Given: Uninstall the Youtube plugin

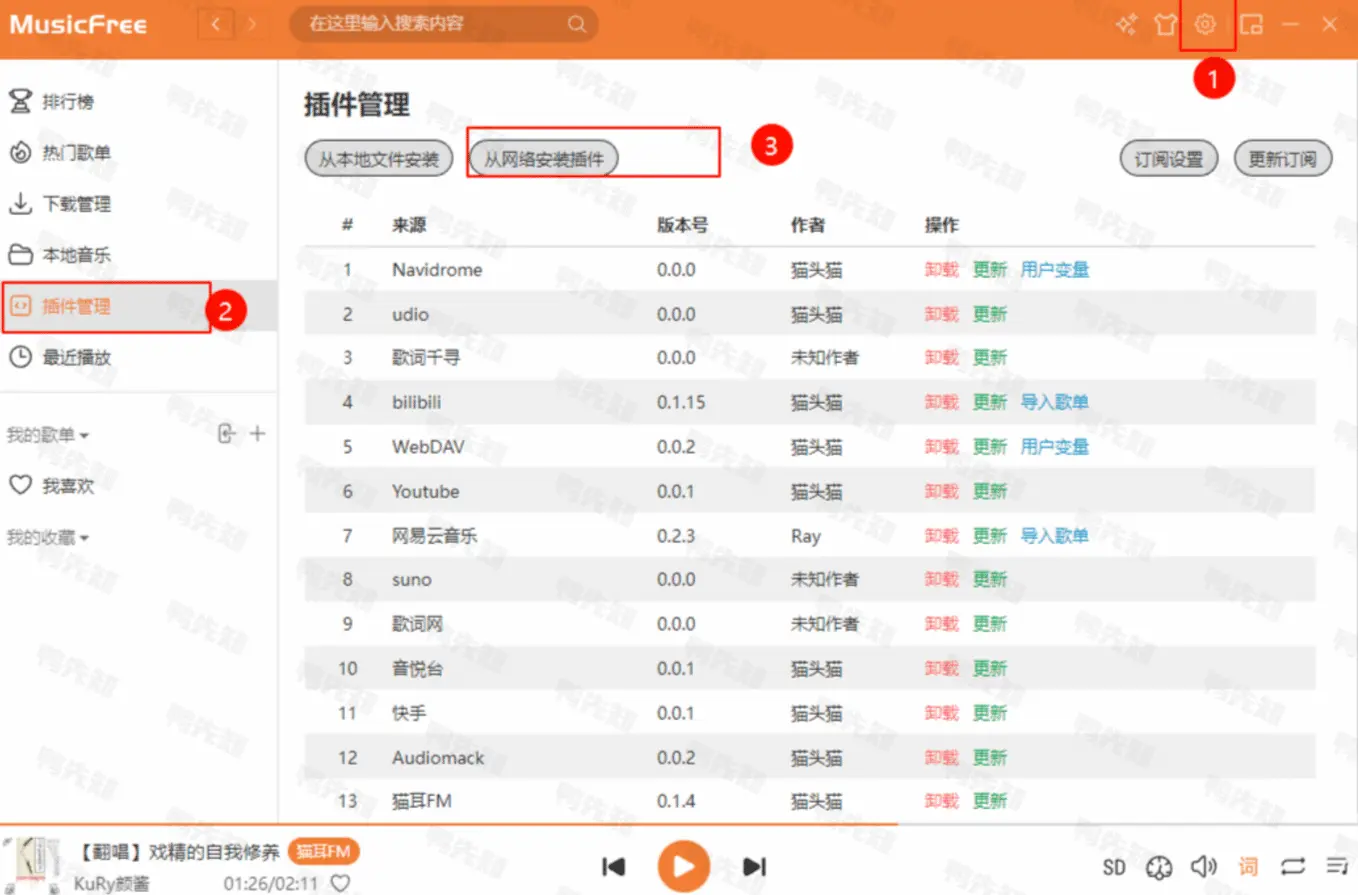Looking at the screenshot, I should pos(941,491).
